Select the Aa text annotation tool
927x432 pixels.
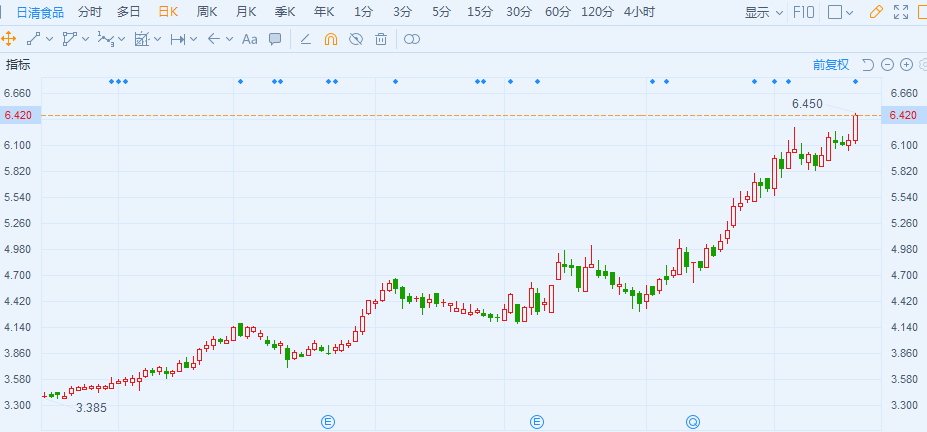[x=249, y=39]
